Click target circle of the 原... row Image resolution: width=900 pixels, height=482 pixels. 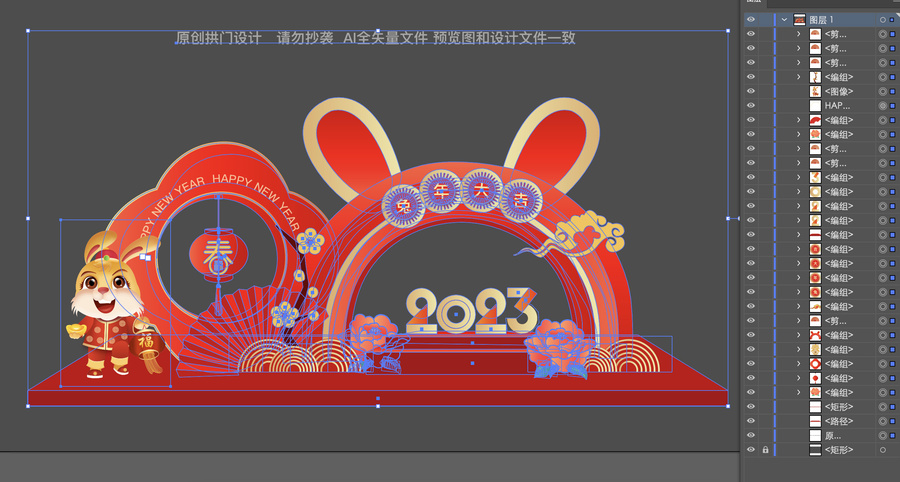pos(883,436)
